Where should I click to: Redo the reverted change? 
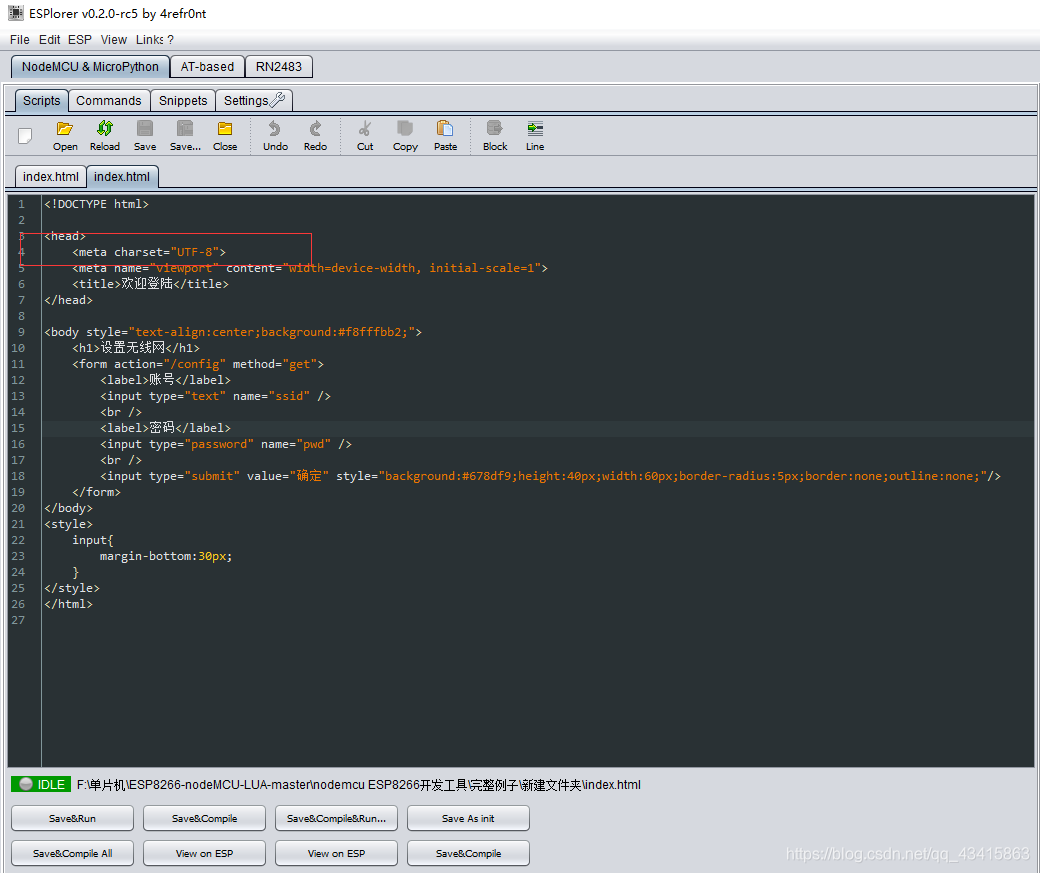[315, 135]
